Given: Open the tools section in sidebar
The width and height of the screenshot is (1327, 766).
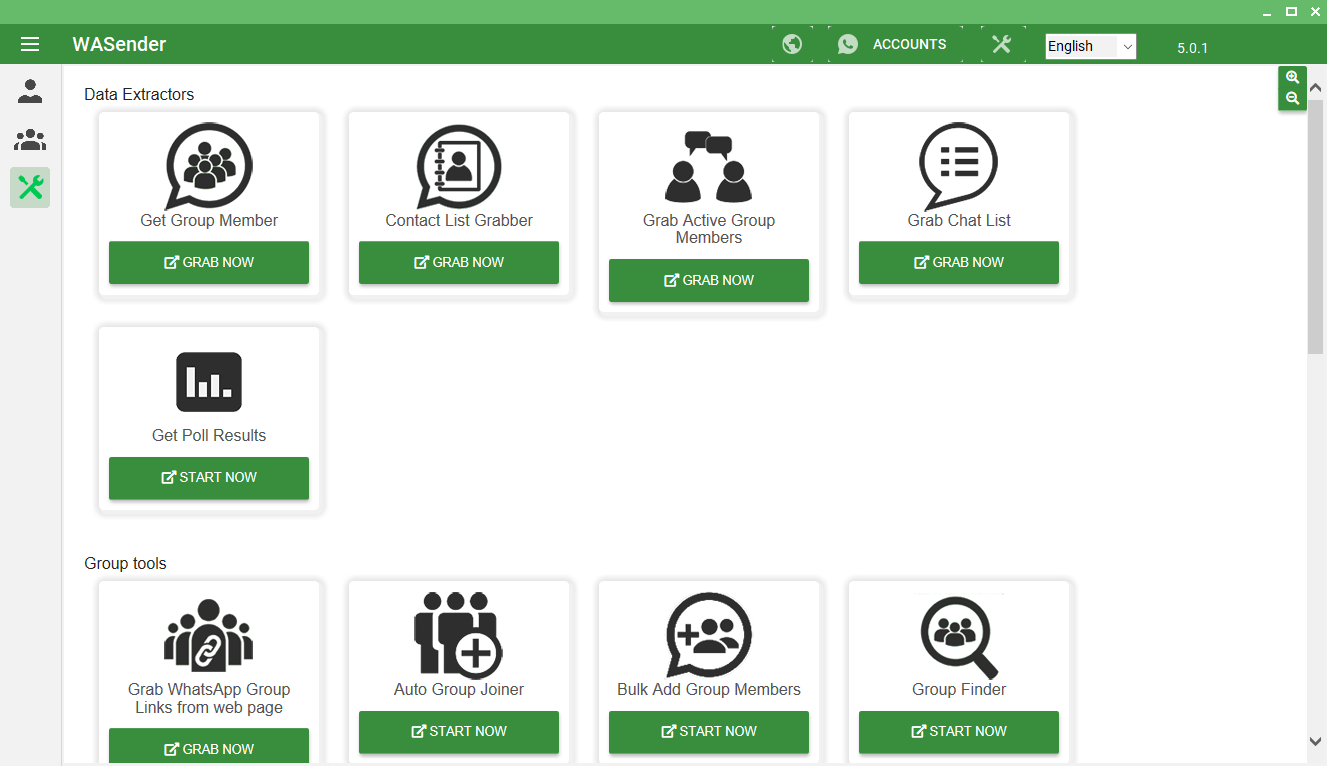Looking at the screenshot, I should (30, 187).
